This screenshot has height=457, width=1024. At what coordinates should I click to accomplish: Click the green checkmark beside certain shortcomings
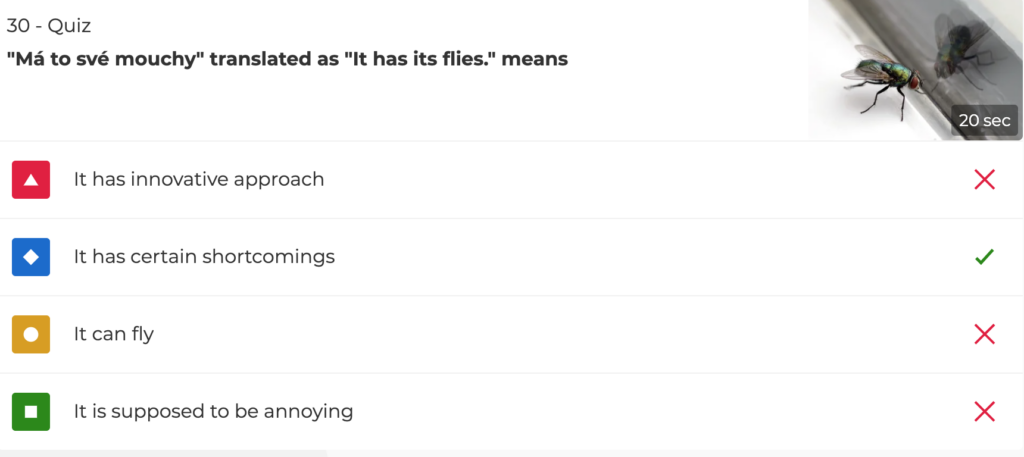click(x=984, y=257)
